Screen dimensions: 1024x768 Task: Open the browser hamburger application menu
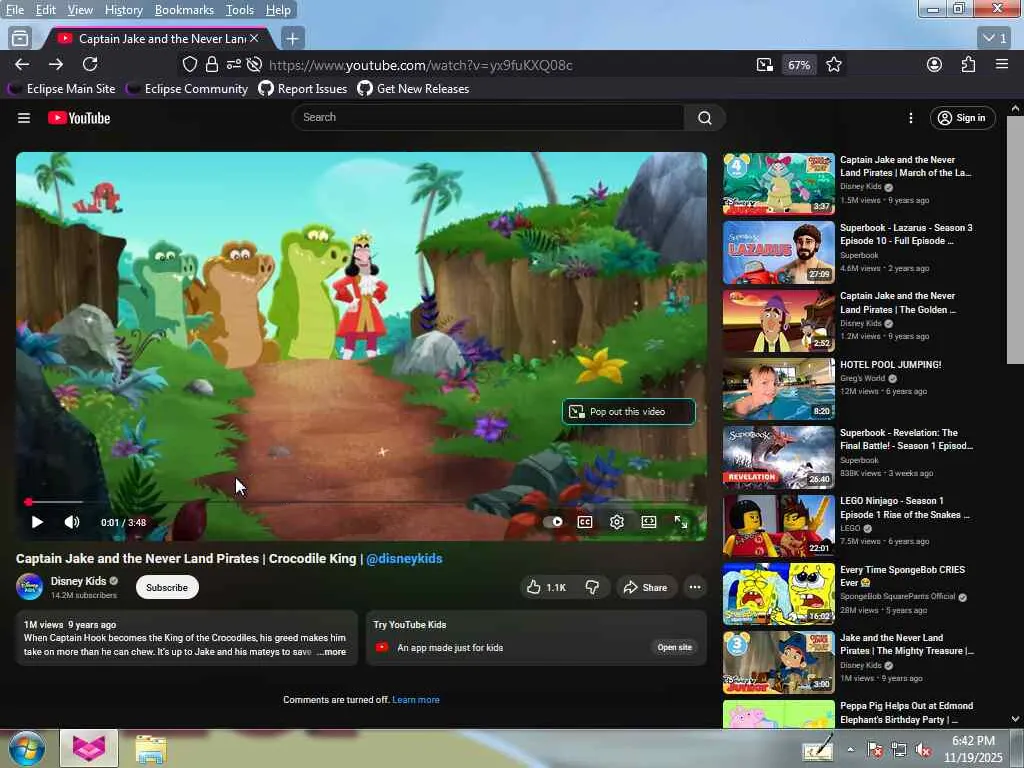(1002, 64)
